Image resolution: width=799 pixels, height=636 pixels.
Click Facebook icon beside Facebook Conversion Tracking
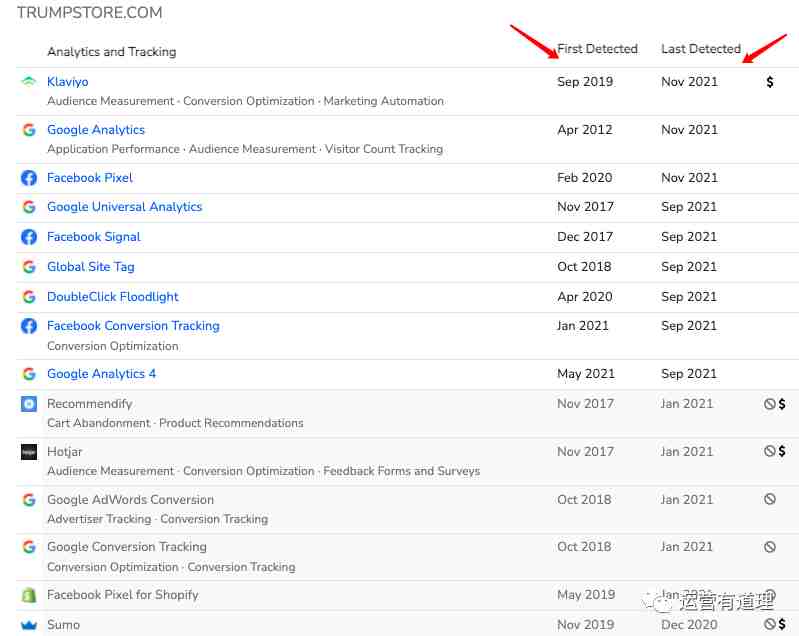pos(29,326)
